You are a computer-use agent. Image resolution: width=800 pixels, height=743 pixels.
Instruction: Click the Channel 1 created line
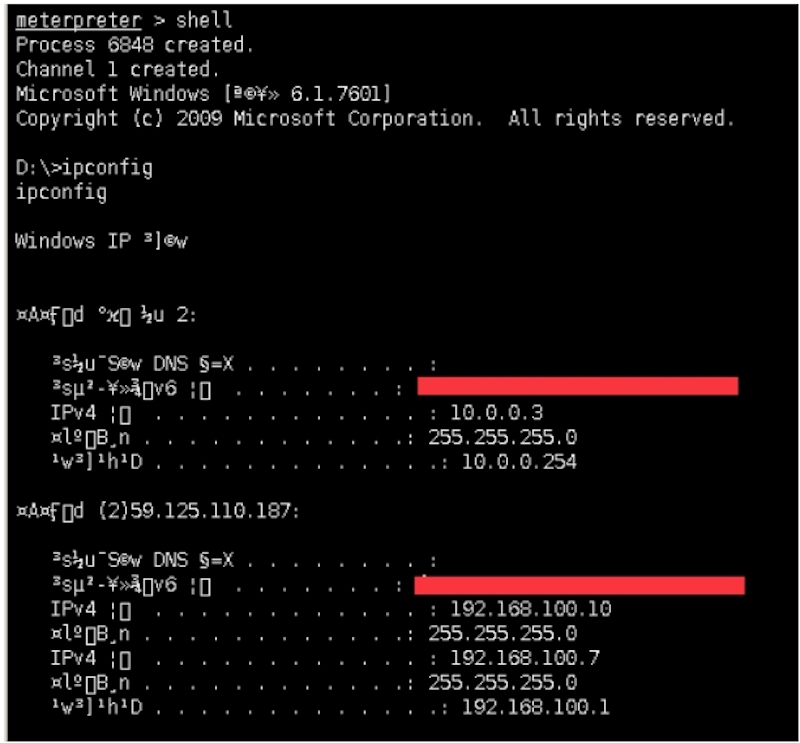tap(117, 70)
